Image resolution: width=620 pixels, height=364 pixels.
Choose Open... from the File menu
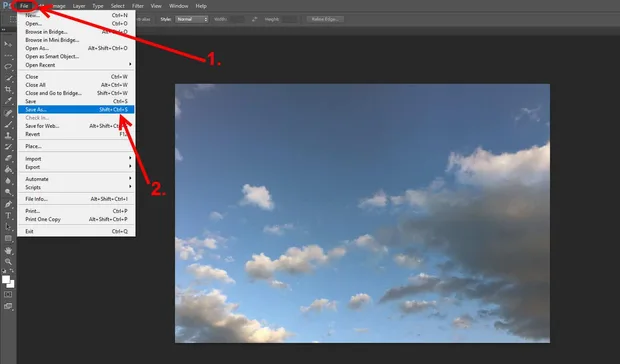point(76,23)
